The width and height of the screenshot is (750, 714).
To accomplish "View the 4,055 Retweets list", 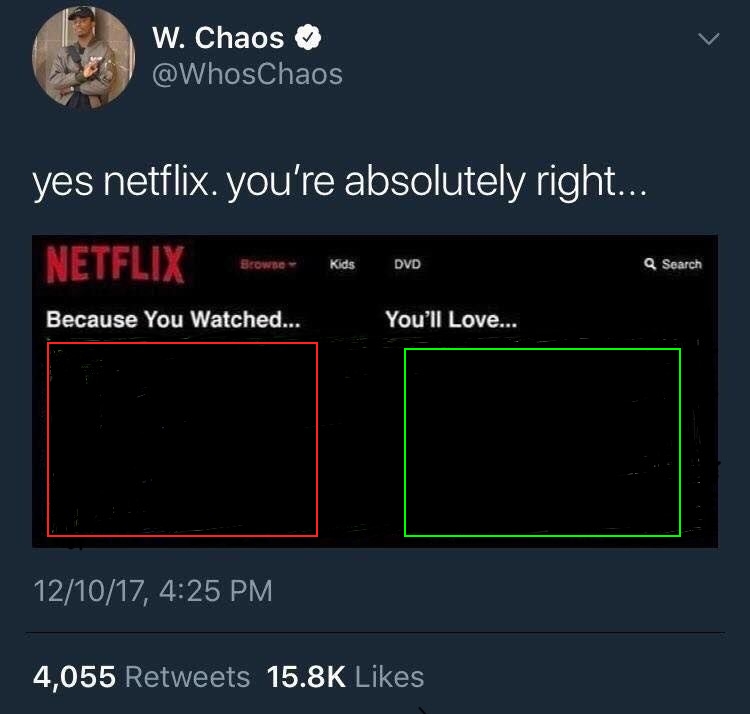I will coord(142,677).
